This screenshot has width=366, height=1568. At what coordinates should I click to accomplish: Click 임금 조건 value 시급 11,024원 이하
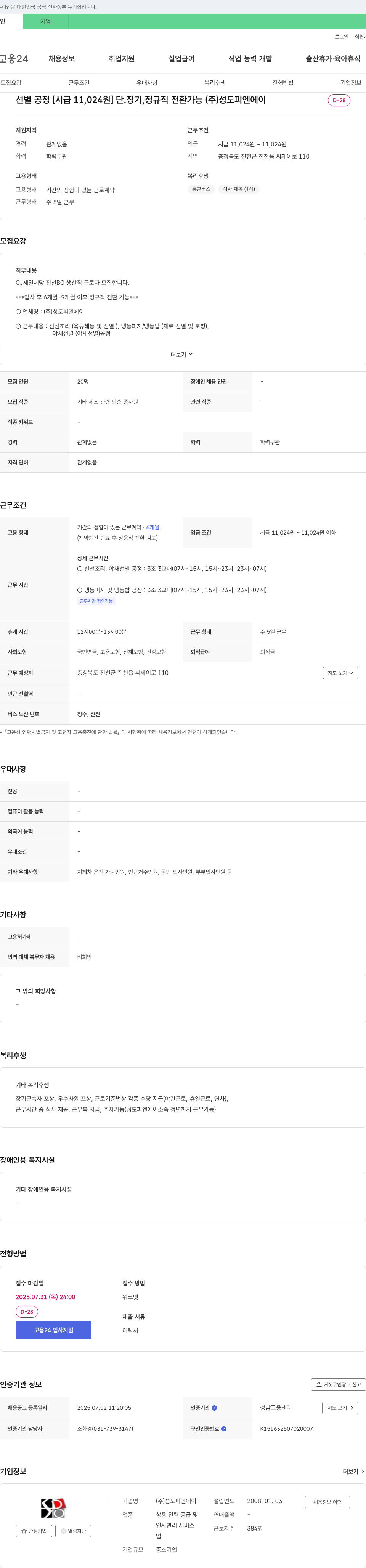click(298, 533)
